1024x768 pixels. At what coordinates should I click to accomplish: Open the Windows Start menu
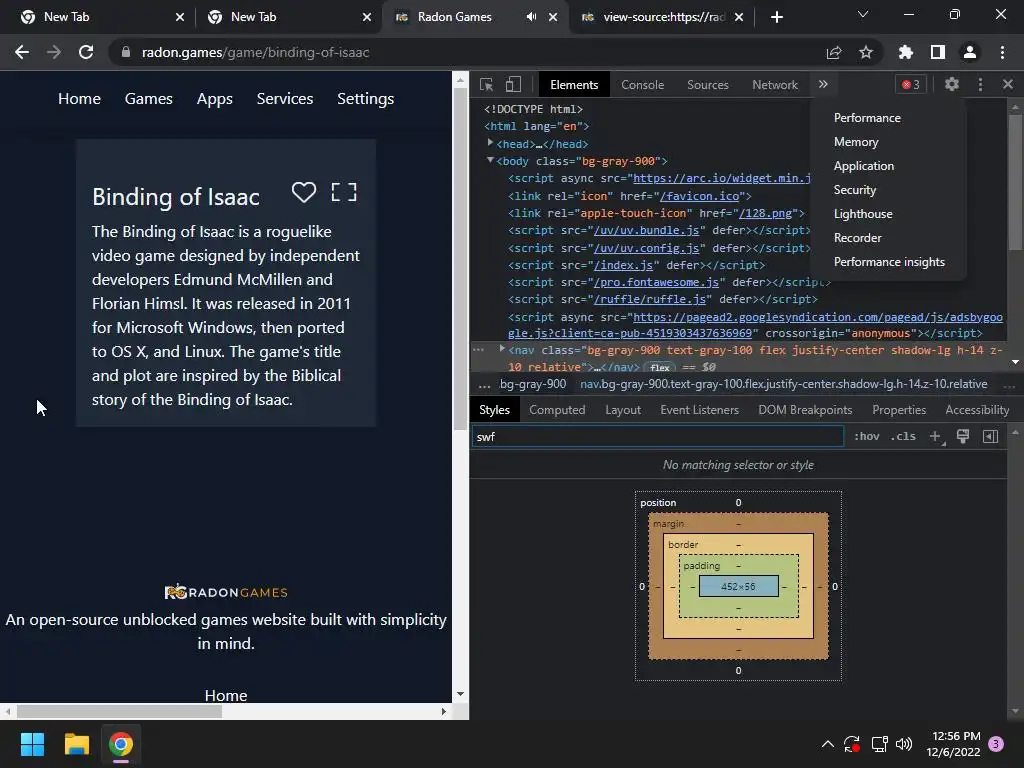32,744
